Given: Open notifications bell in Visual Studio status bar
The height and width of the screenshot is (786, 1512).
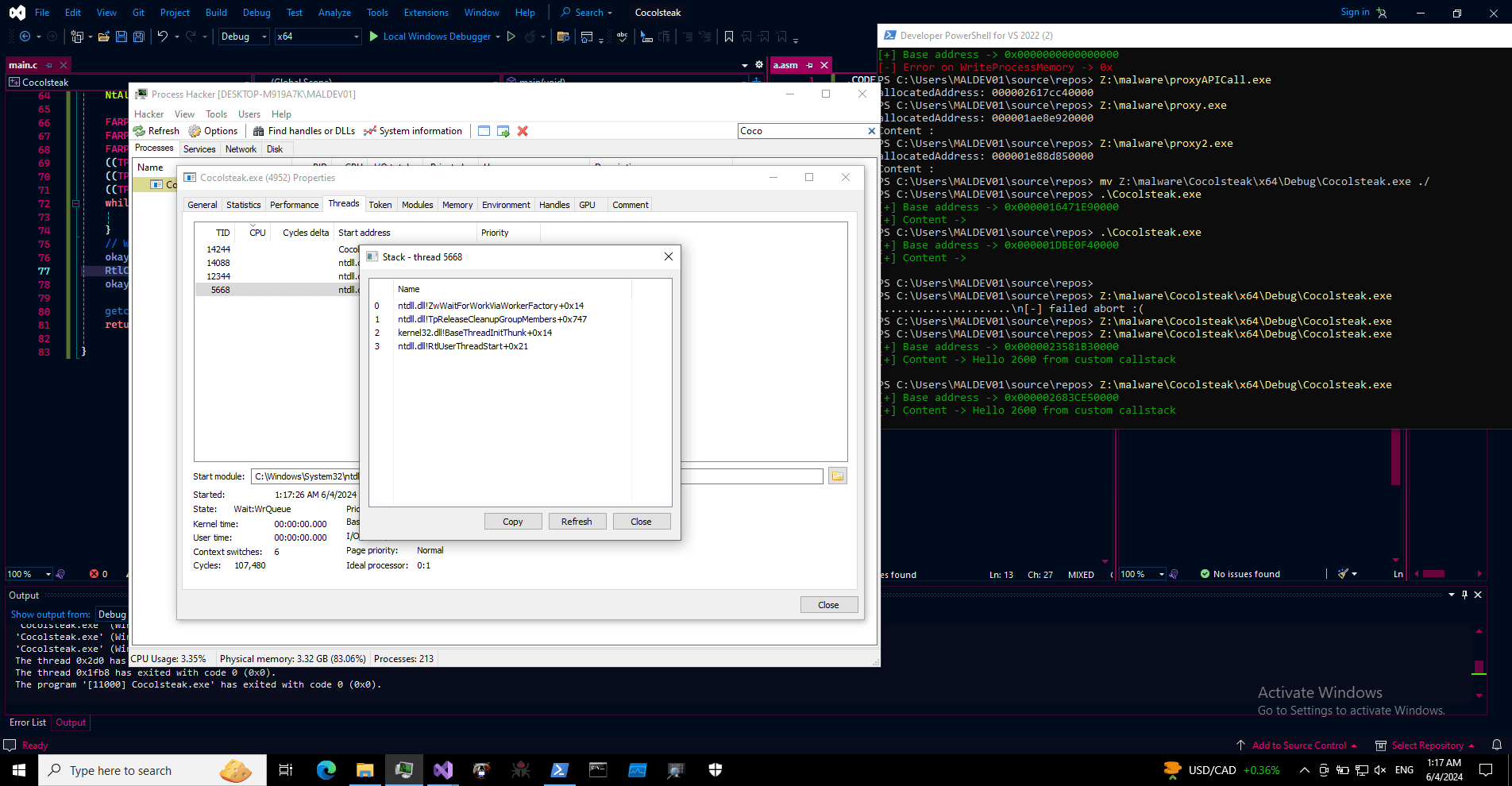Looking at the screenshot, I should click(1497, 746).
